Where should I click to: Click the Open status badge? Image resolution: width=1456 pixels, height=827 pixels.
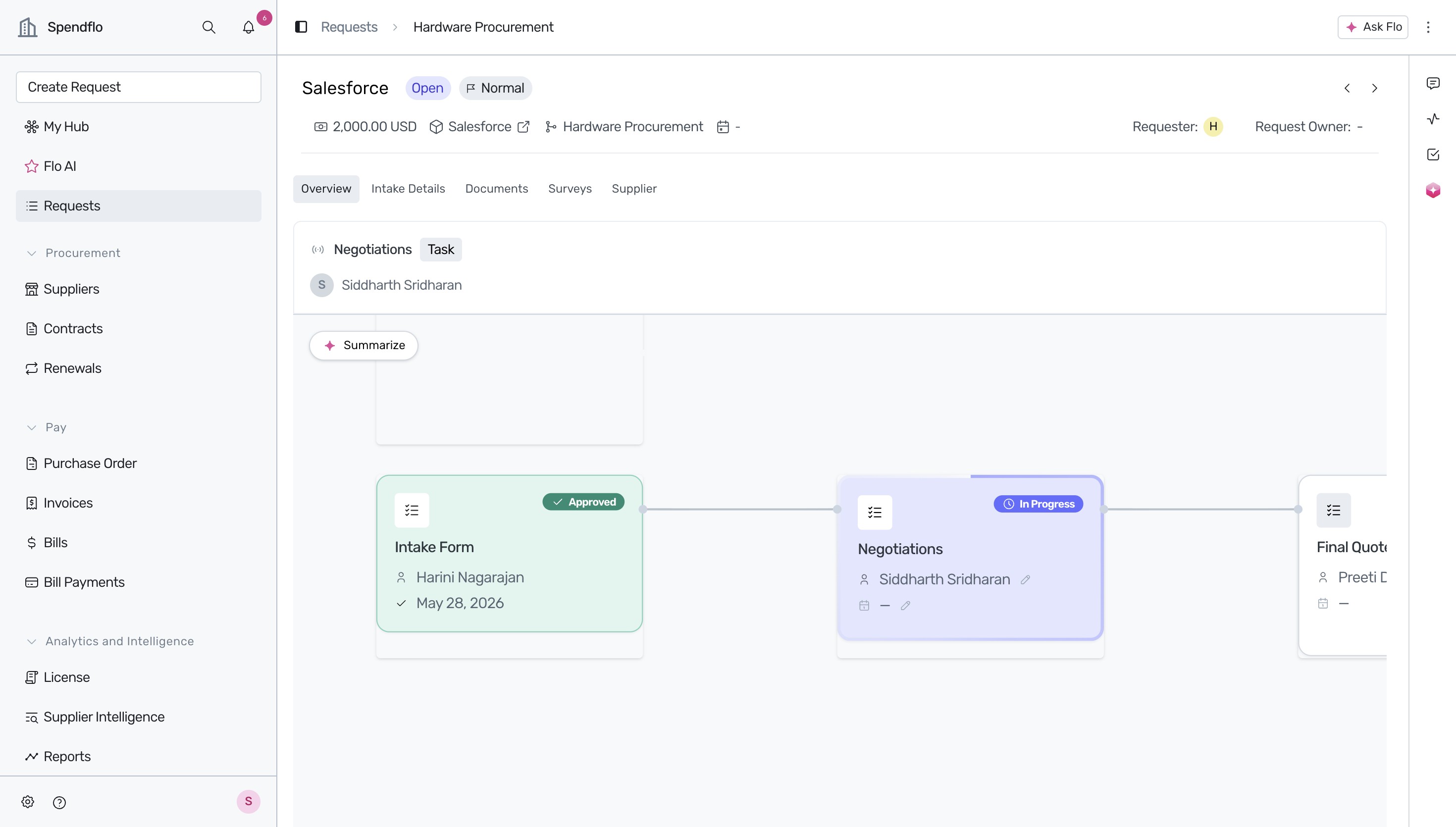(427, 88)
